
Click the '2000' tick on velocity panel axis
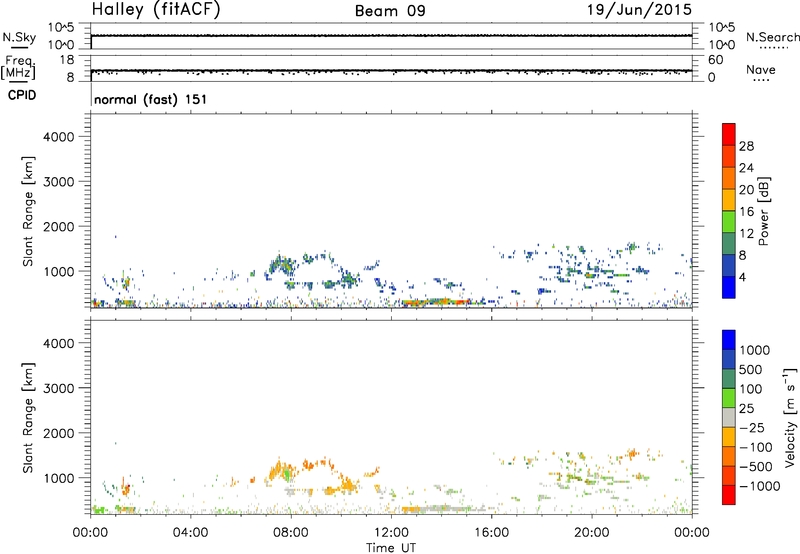click(x=58, y=433)
